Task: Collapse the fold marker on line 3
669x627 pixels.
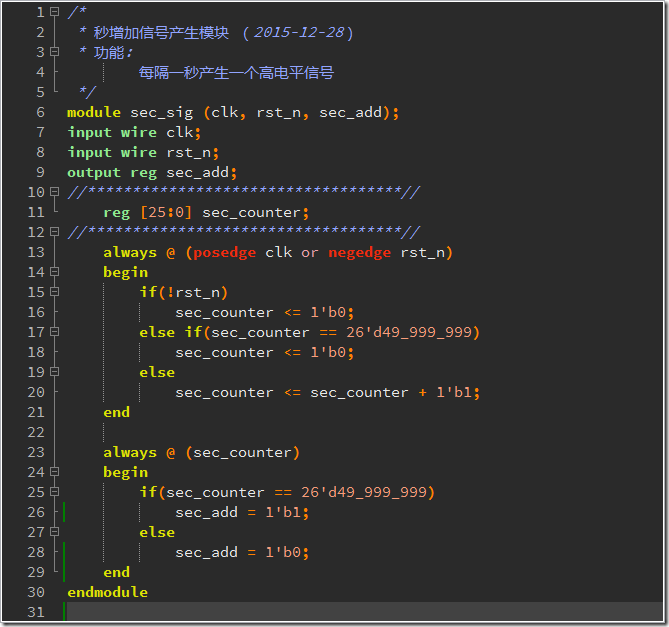Action: click(54, 52)
